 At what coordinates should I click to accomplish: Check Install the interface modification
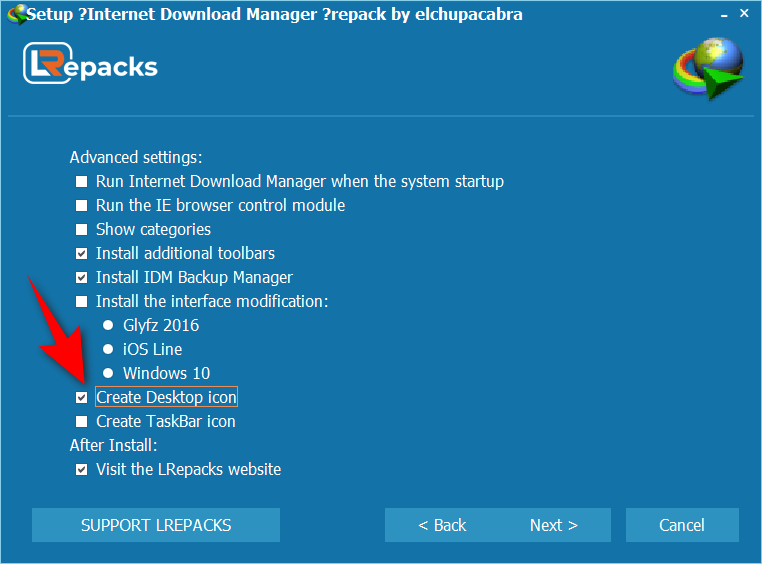click(x=82, y=302)
